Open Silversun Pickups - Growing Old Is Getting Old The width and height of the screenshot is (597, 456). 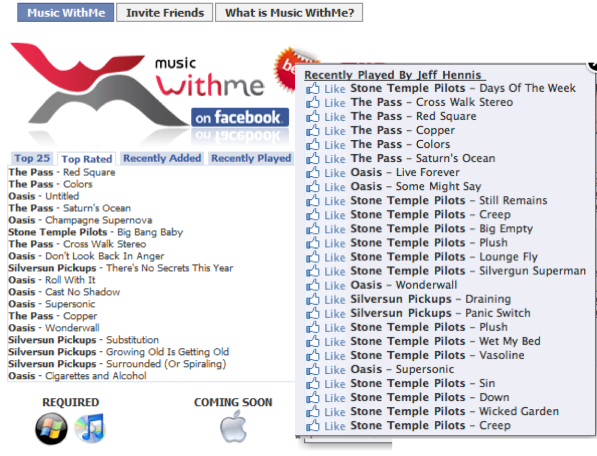click(x=119, y=352)
